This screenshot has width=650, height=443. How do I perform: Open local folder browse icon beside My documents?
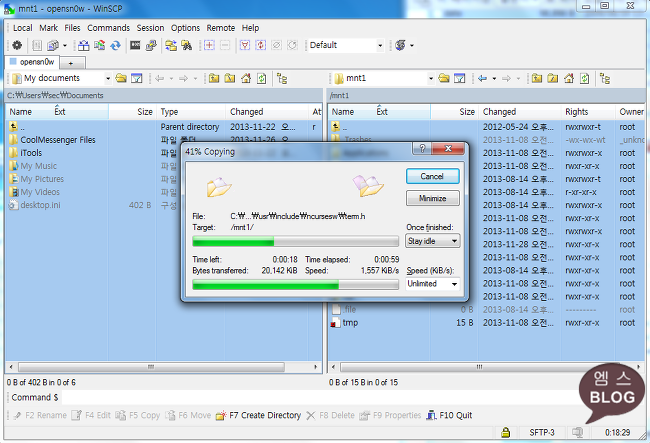(121, 78)
